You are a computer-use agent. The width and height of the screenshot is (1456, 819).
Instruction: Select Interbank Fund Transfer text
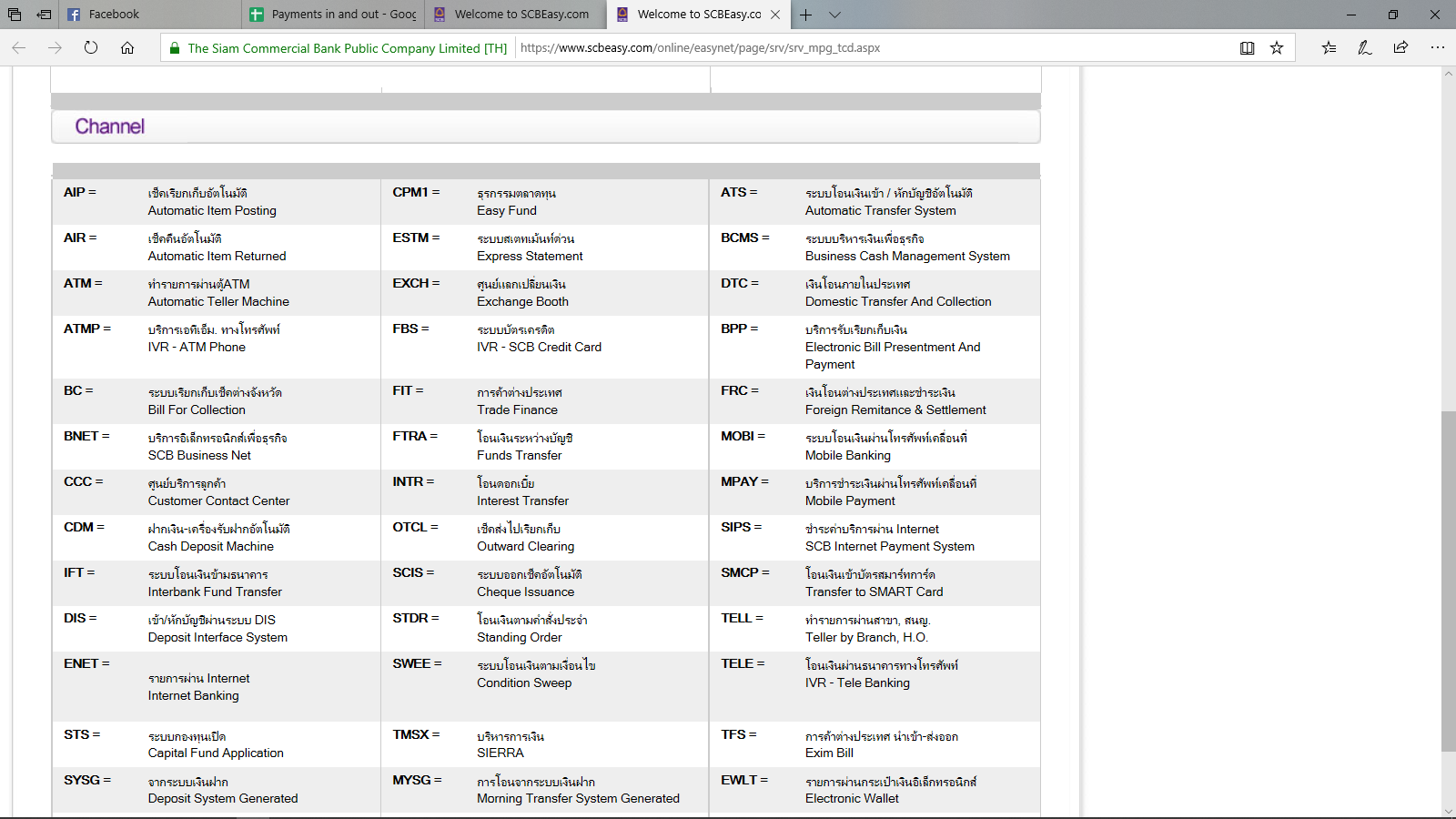tap(215, 591)
